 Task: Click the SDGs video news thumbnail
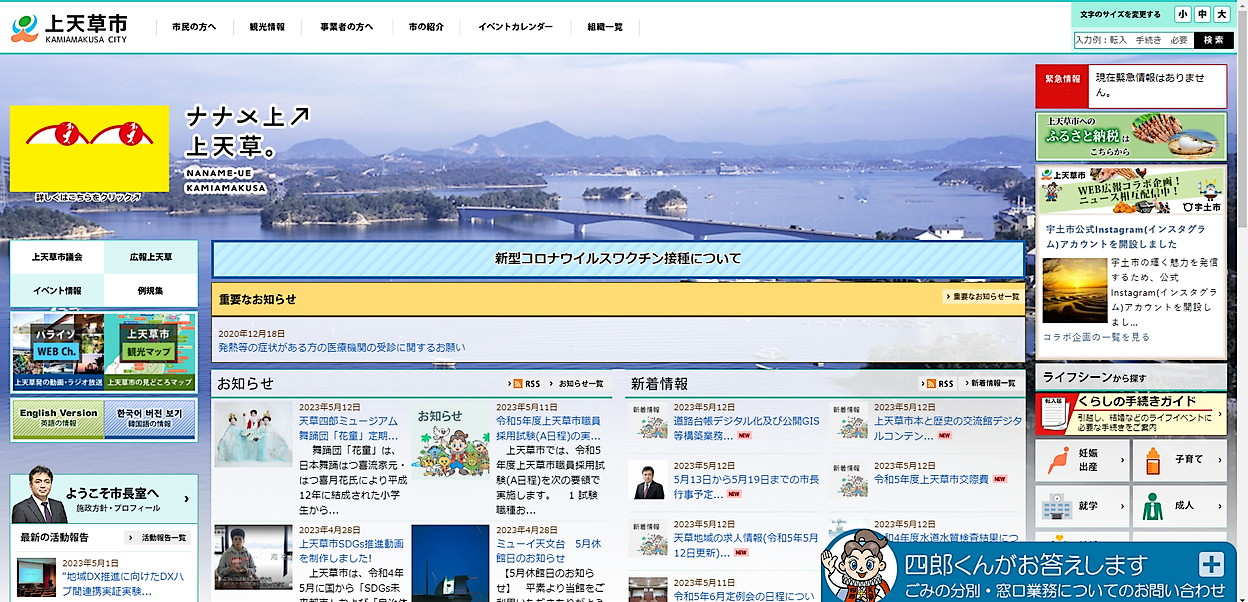(x=253, y=556)
